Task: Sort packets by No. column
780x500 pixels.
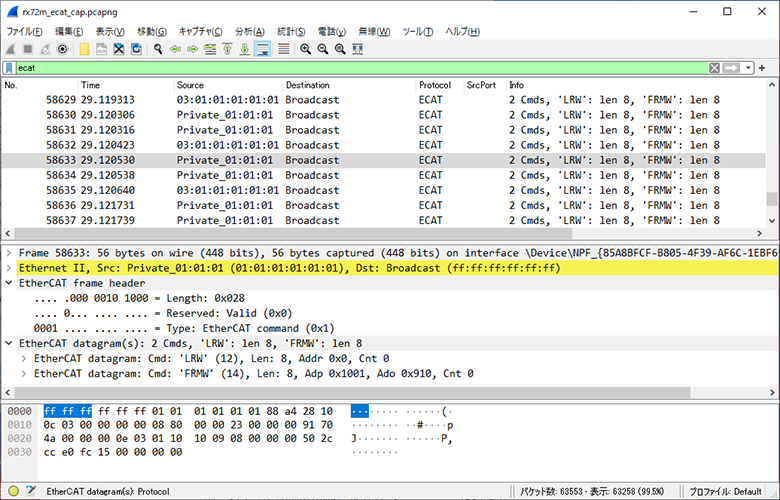Action: point(40,85)
